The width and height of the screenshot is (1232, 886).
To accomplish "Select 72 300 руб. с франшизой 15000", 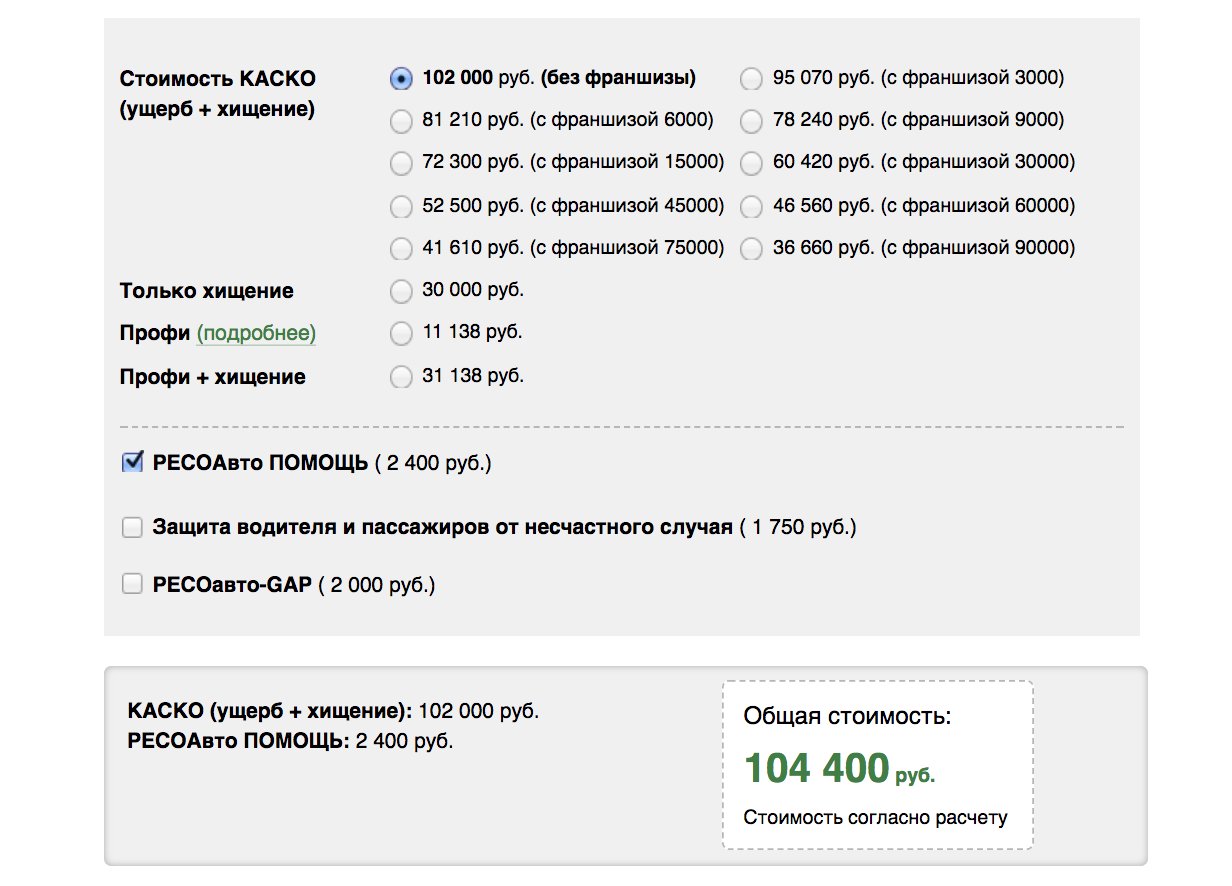I will tap(401, 163).
